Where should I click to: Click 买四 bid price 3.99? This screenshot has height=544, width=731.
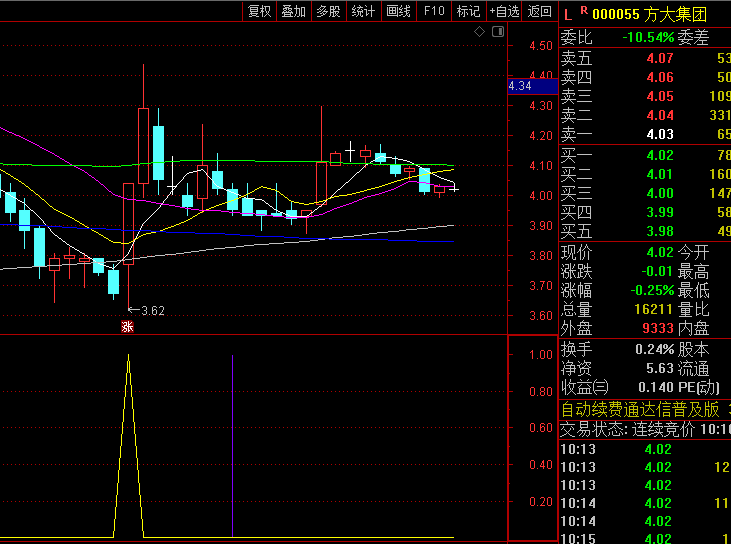coord(660,212)
